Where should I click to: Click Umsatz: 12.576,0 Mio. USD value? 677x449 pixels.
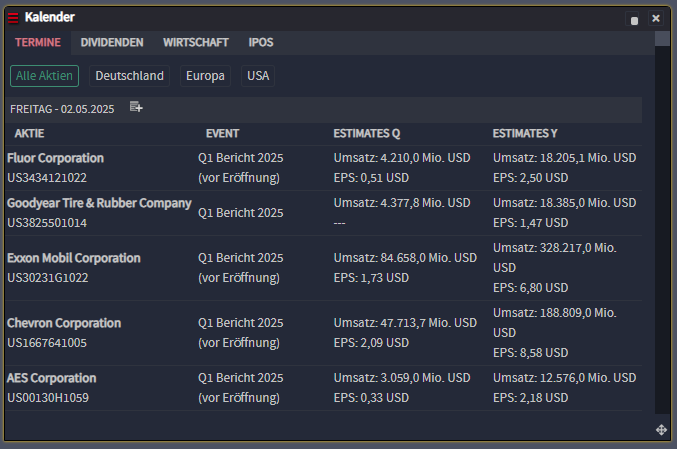565,378
